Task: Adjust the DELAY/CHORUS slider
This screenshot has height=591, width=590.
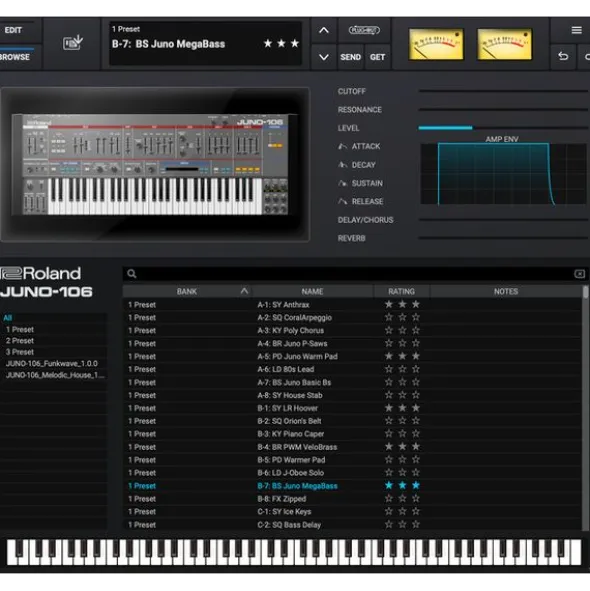Action: (x=503, y=220)
